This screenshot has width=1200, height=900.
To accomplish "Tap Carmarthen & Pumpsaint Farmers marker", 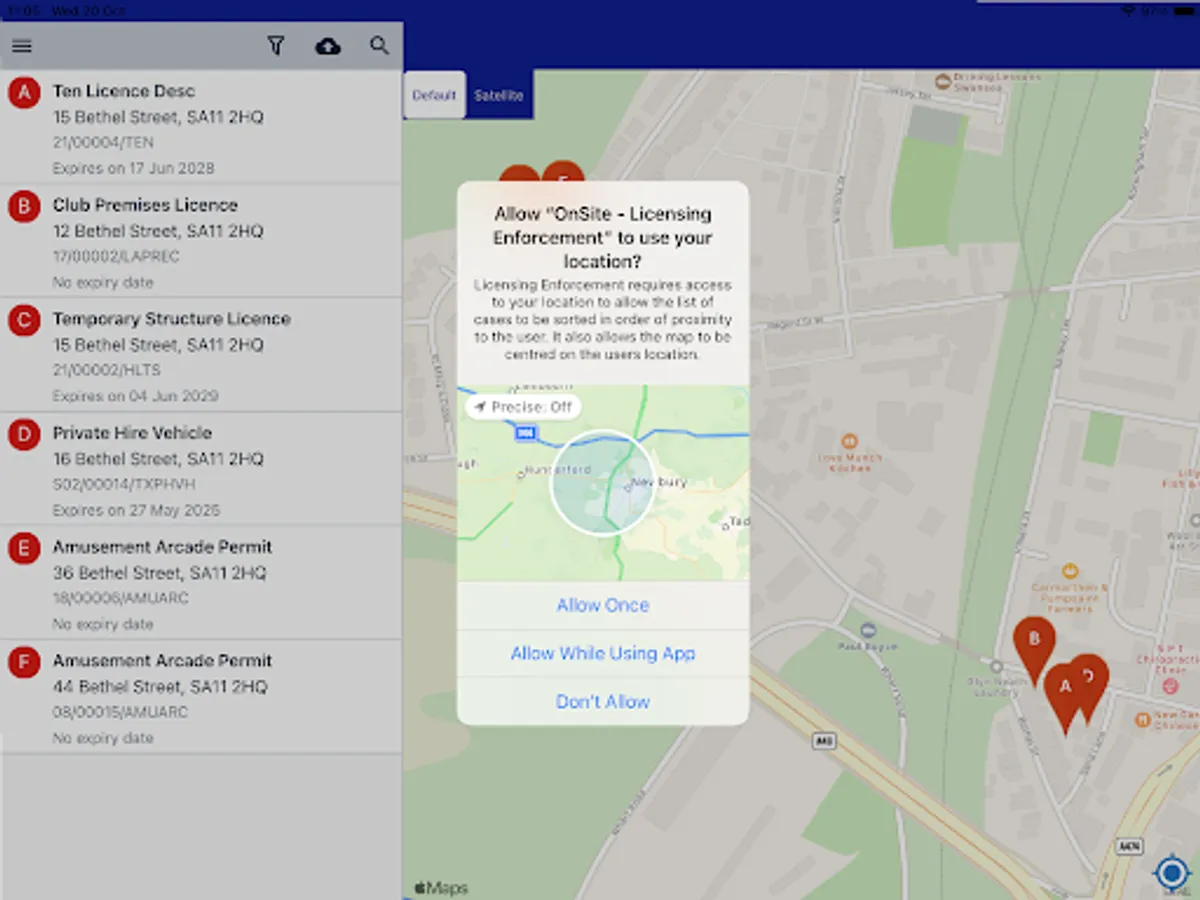I will pyautogui.click(x=1069, y=572).
